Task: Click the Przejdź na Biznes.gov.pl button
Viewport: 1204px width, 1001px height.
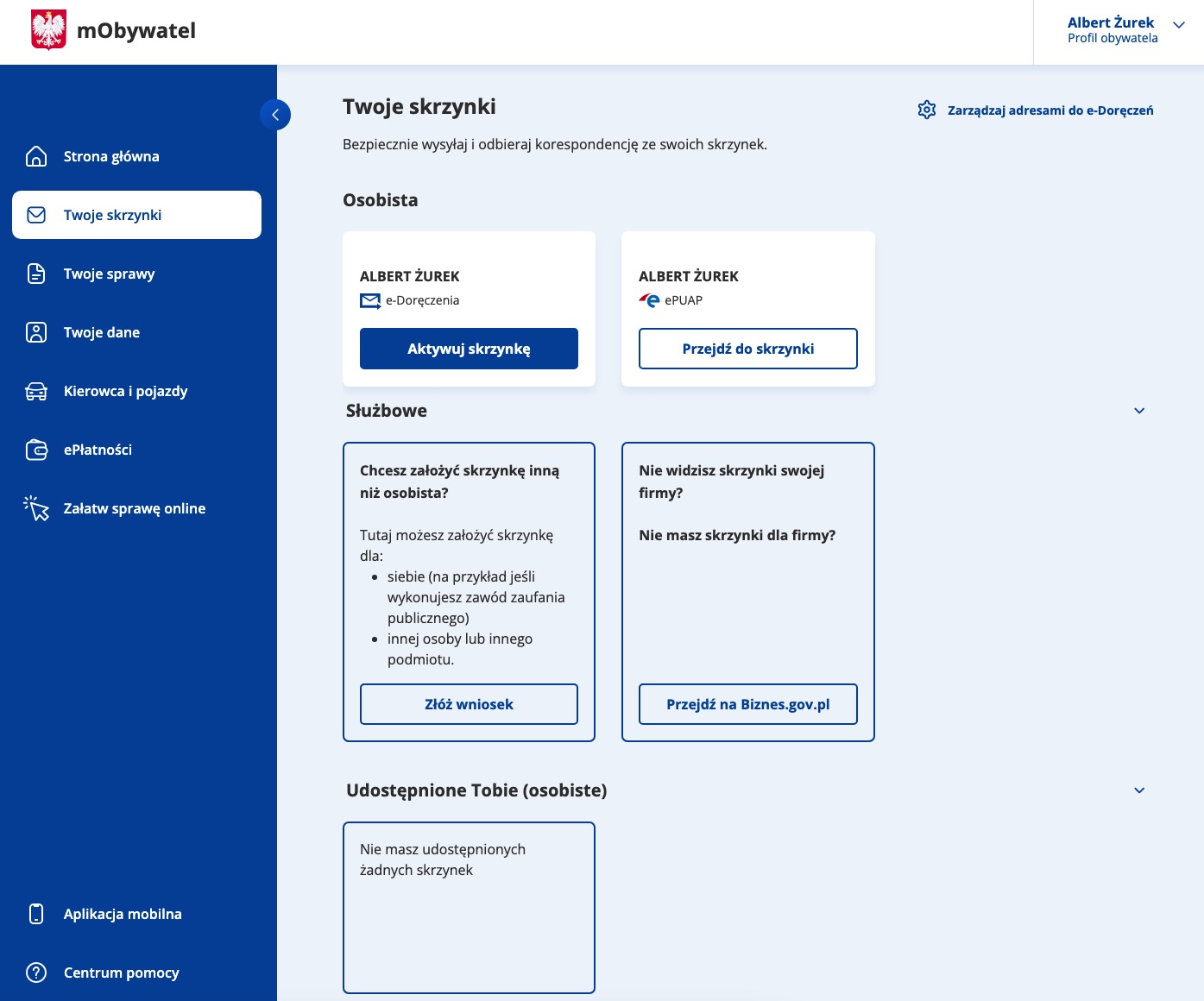Action: 748,704
